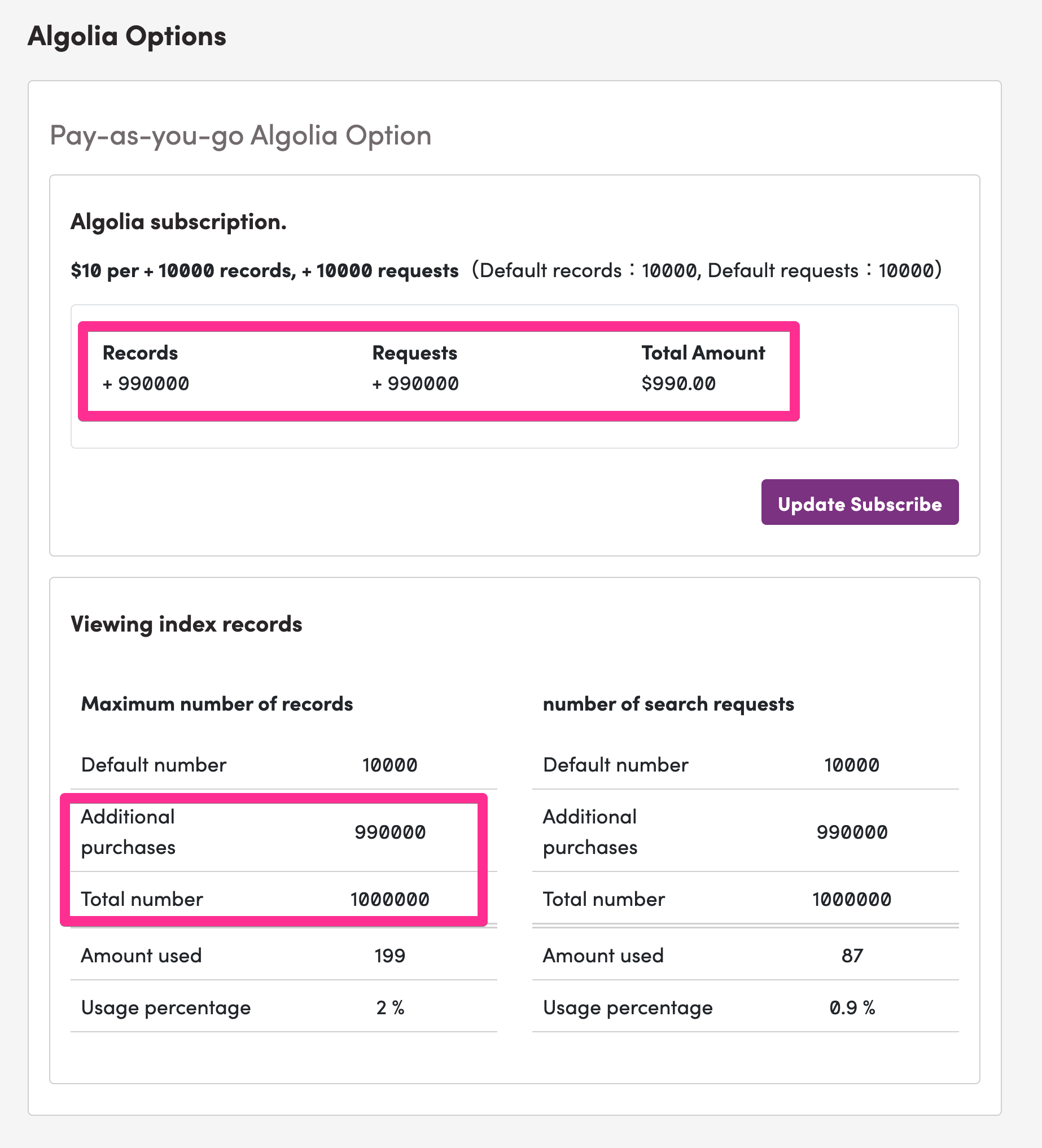Select the Pay-as-you-go Algolia Option title

(240, 136)
